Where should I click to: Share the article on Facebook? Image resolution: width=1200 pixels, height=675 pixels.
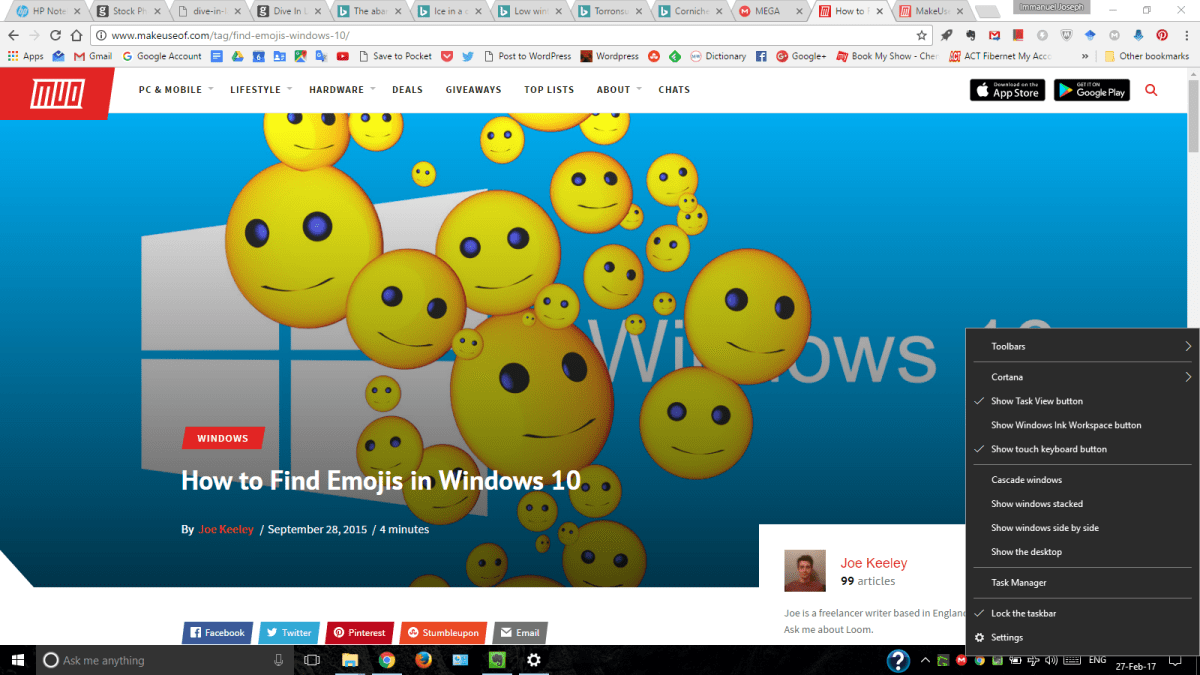216,632
